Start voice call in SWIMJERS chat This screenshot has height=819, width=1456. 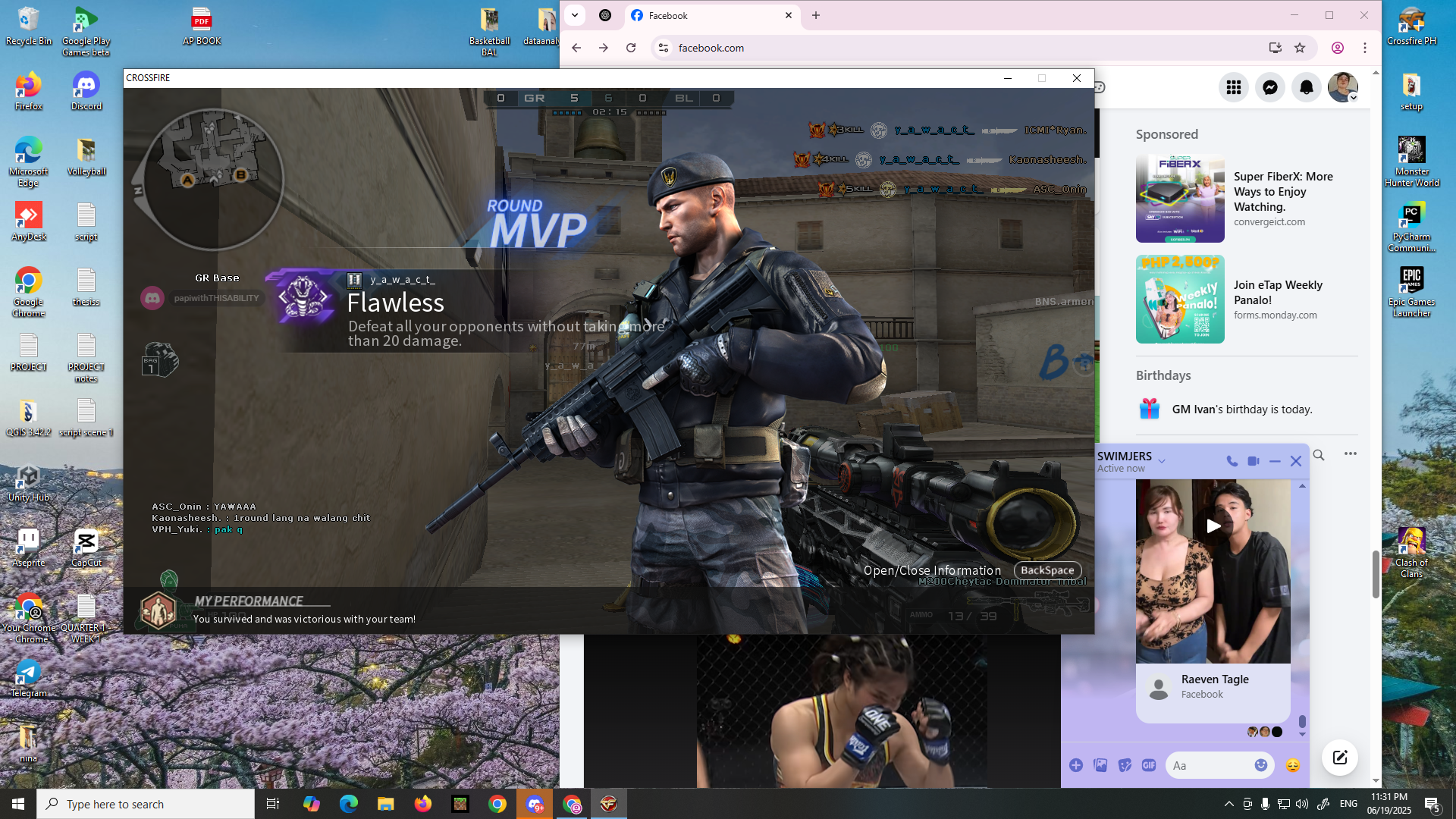click(1232, 461)
